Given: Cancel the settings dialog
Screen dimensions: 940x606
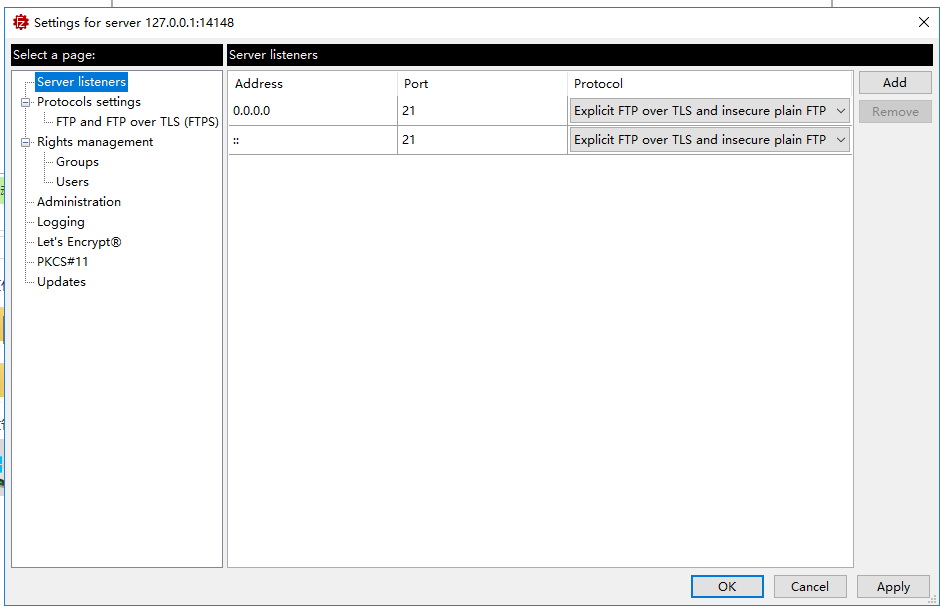Looking at the screenshot, I should (810, 587).
